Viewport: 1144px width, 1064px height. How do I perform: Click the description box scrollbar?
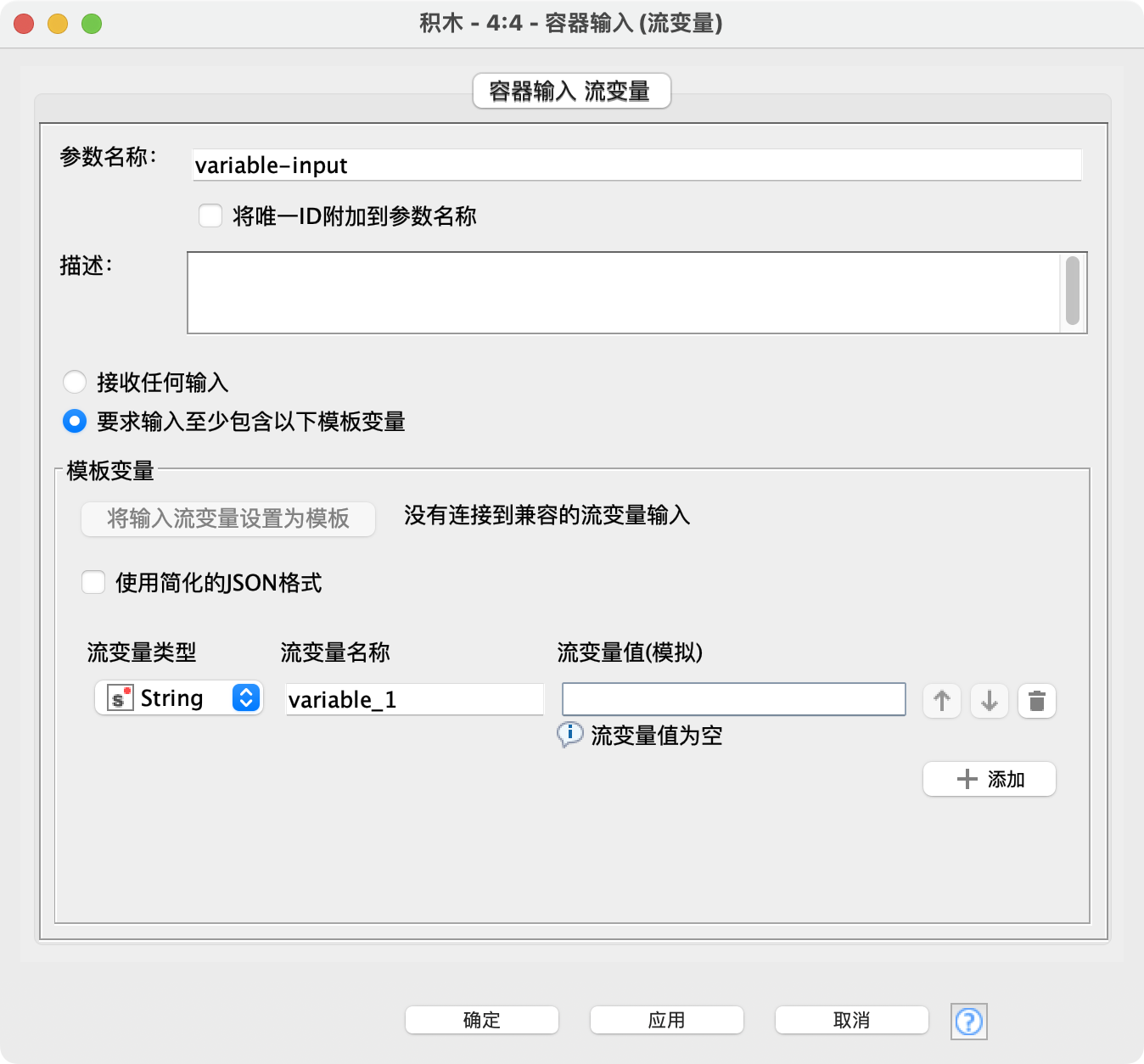click(1073, 291)
